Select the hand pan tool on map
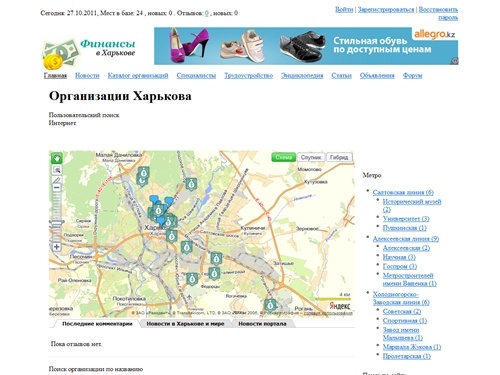 (x=57, y=158)
